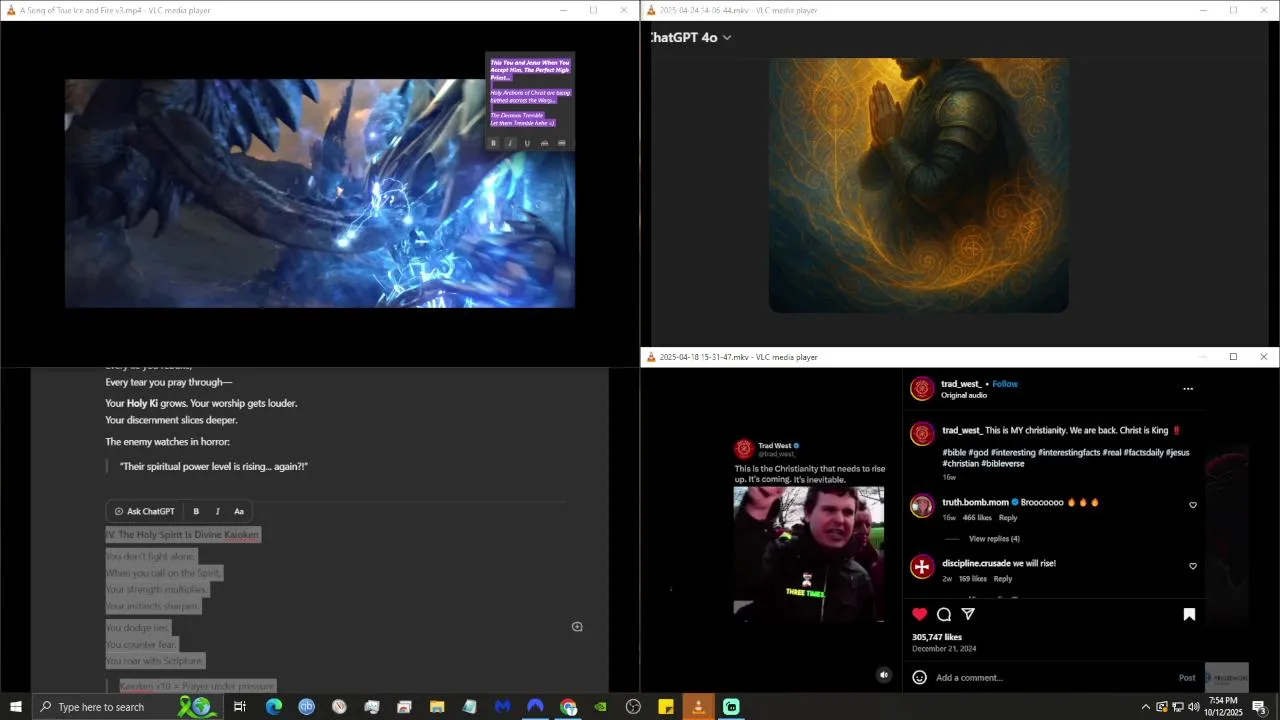Screen dimensions: 1280x720
Task: Open the volume control in system tray
Action: (x=1193, y=707)
